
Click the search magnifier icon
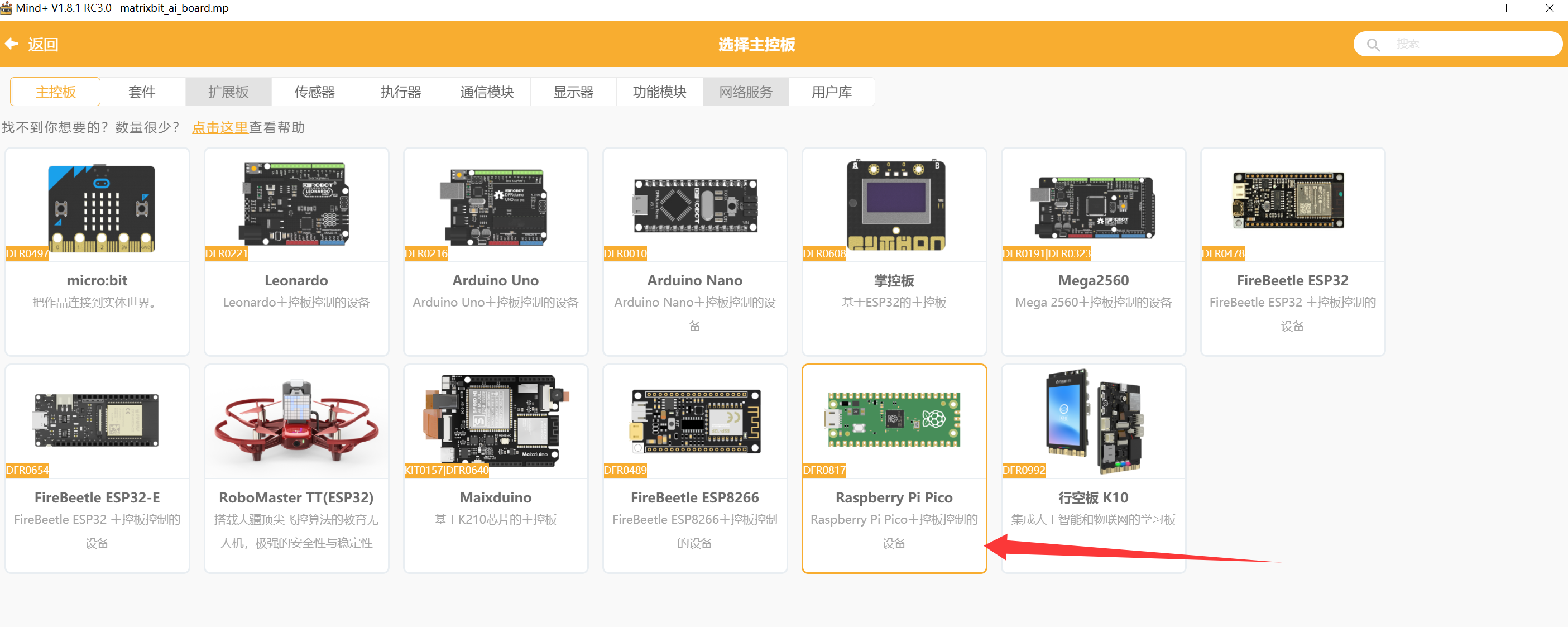point(1373,45)
